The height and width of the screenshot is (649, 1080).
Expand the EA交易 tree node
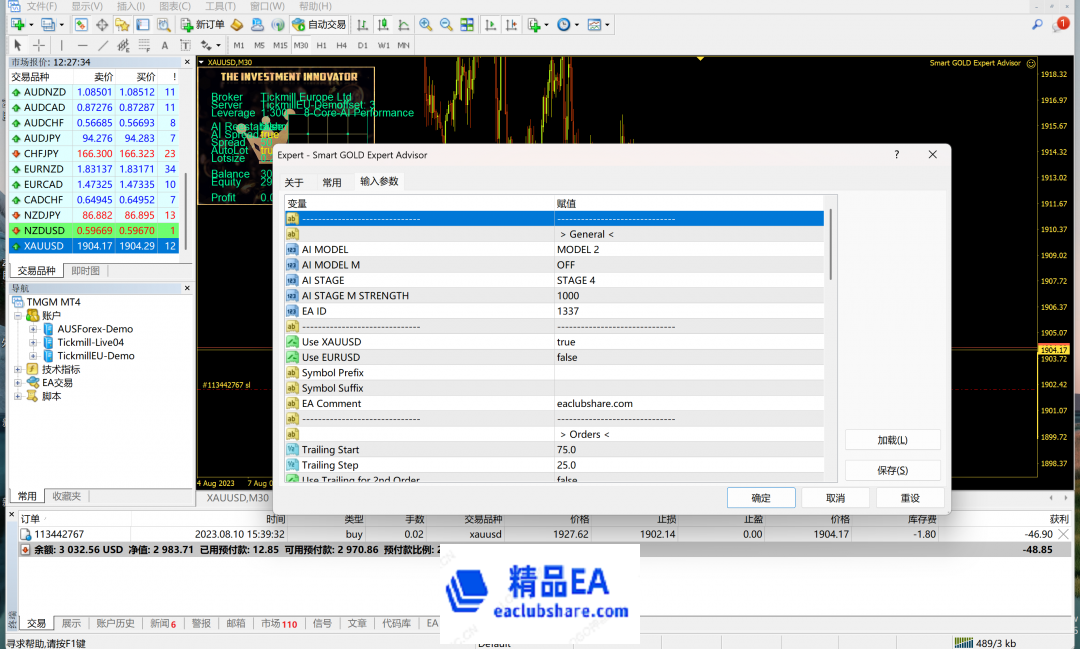point(18,383)
